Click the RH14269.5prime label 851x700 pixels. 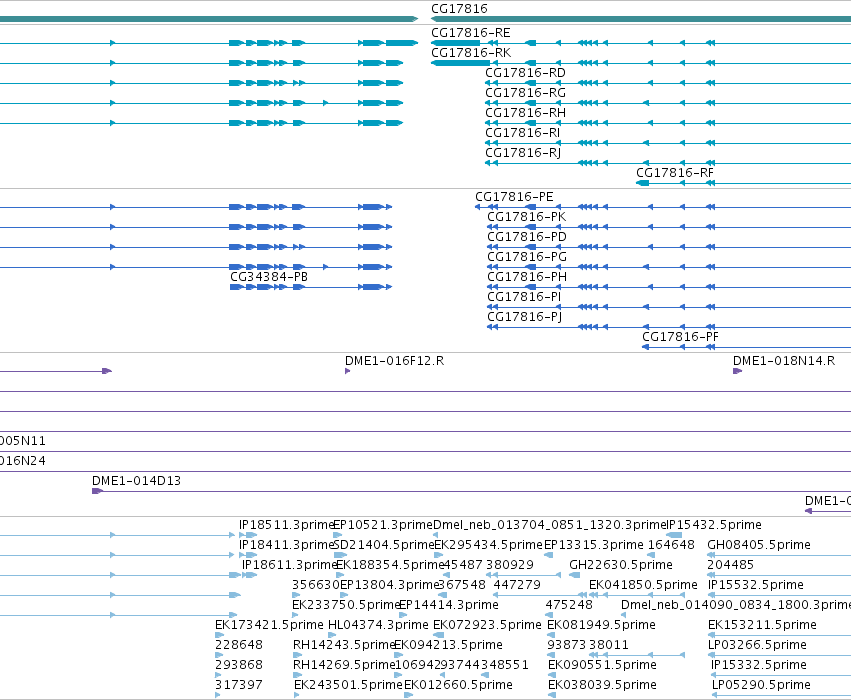tap(344, 665)
